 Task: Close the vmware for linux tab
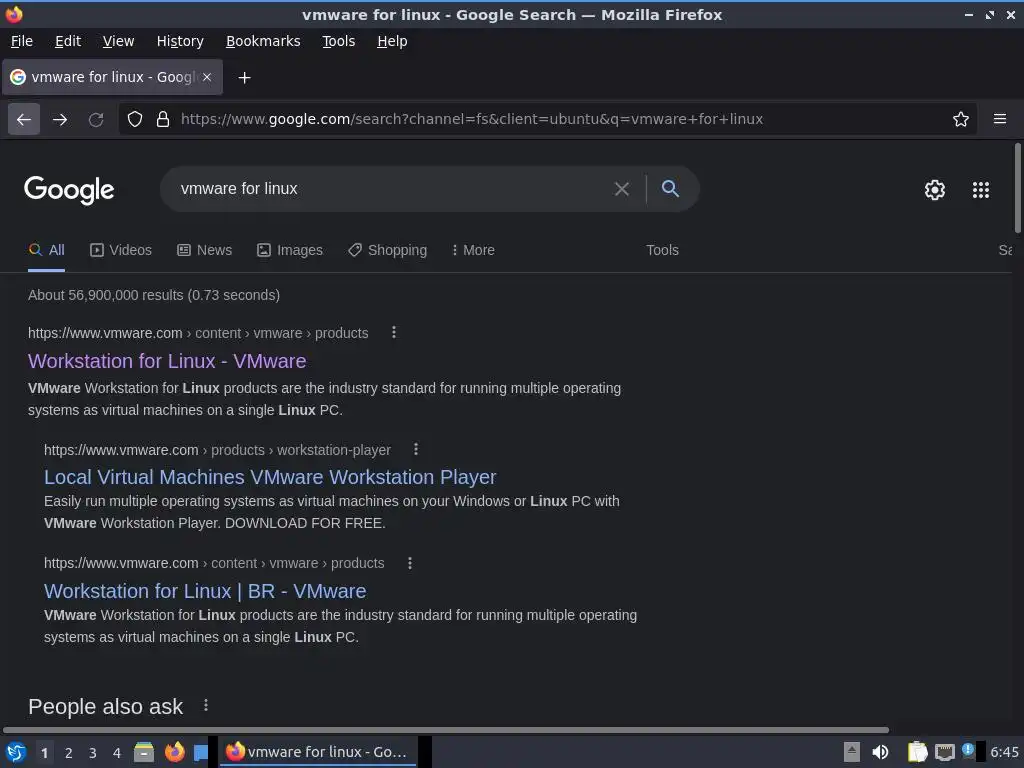(207, 77)
